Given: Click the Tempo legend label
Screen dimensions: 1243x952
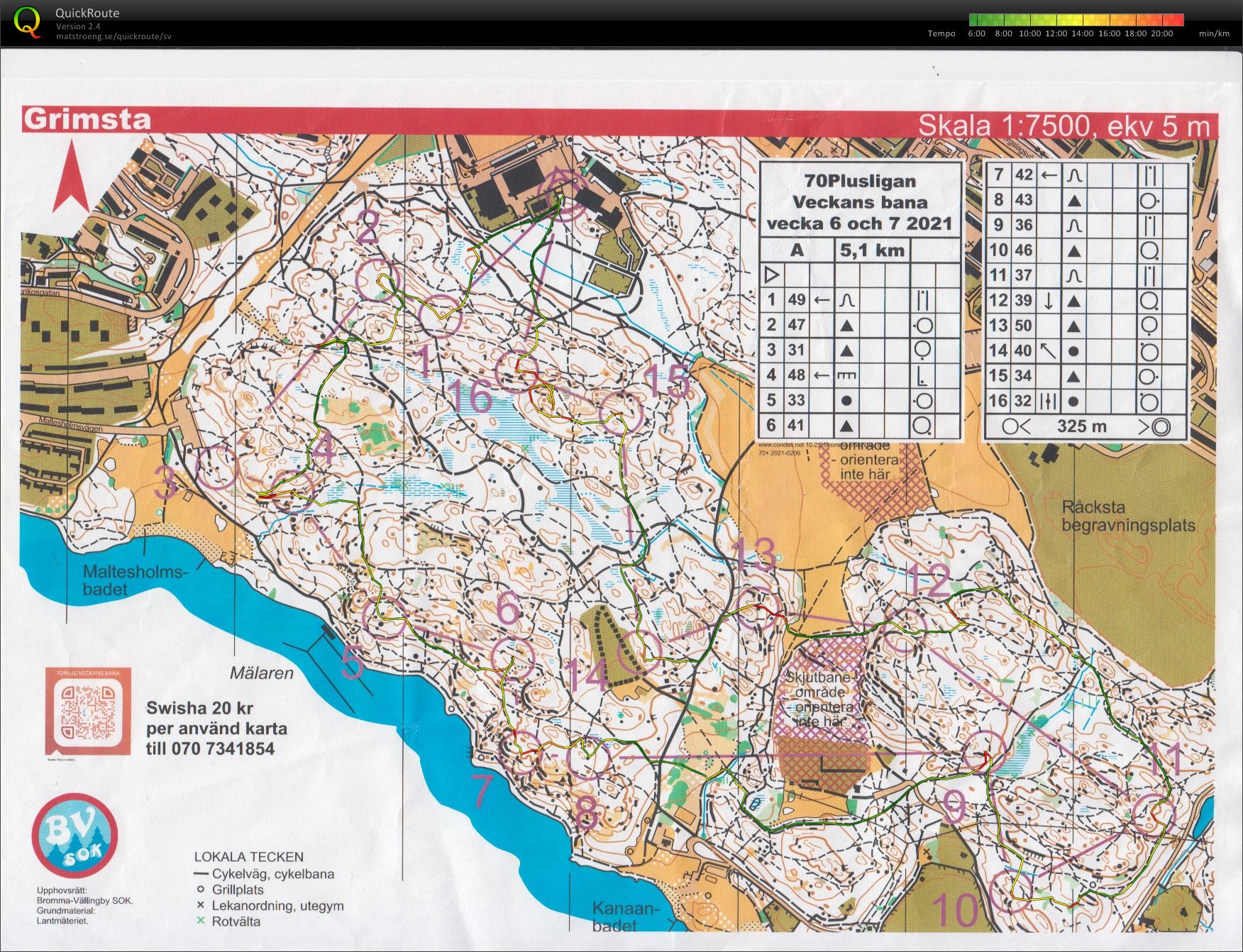Looking at the screenshot, I should pos(941,33).
